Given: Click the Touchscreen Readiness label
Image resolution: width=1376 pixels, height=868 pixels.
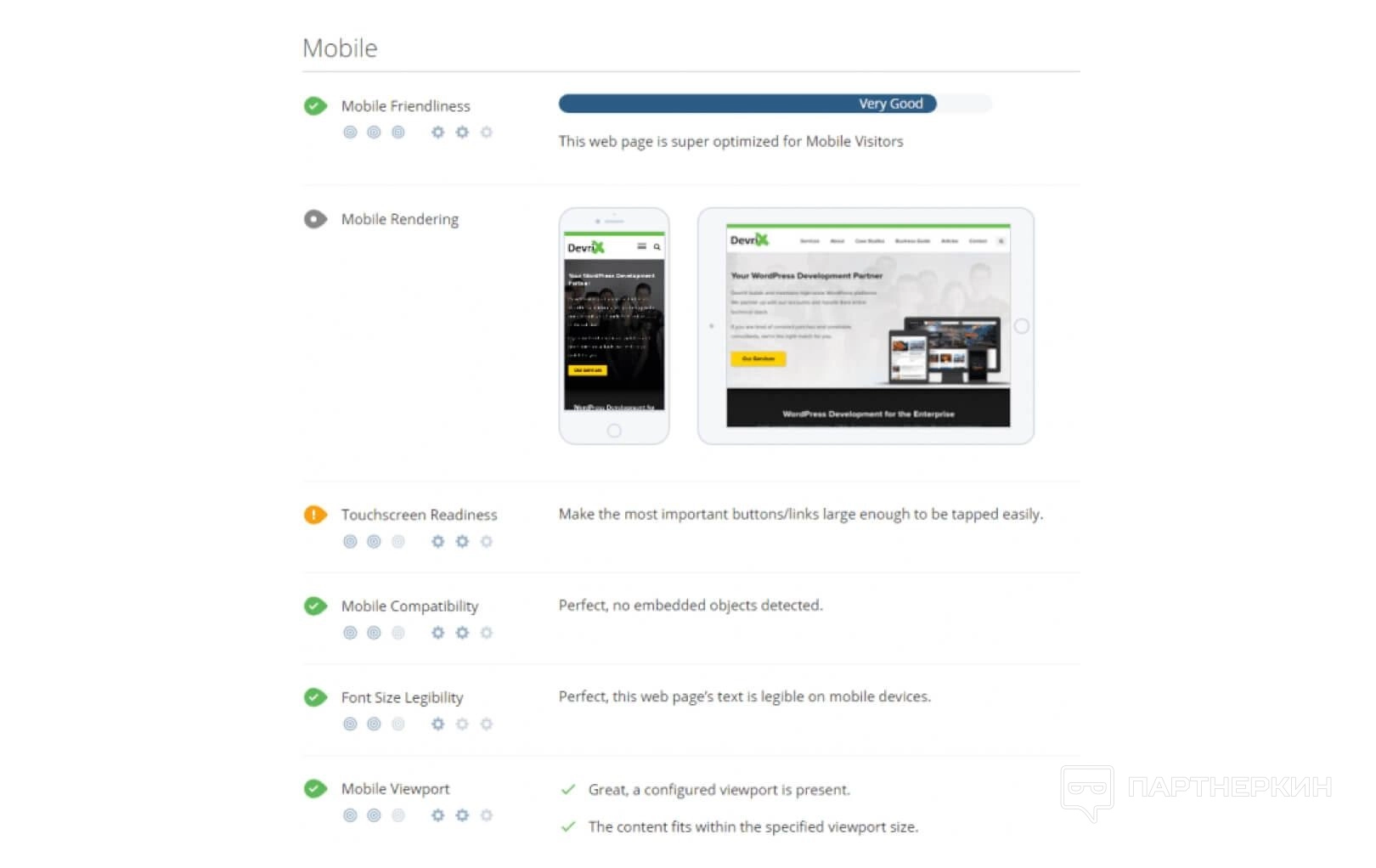Looking at the screenshot, I should click(419, 515).
